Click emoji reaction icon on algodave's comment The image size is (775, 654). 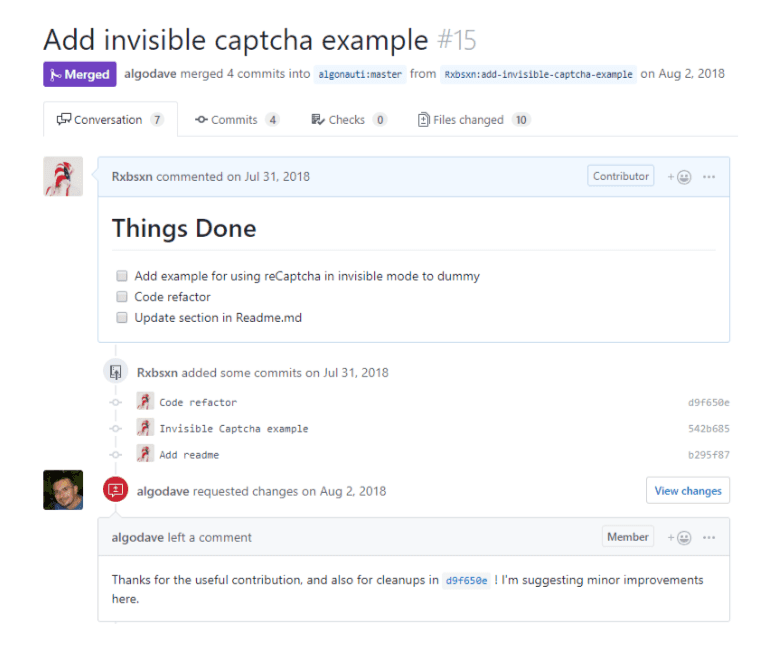681,537
